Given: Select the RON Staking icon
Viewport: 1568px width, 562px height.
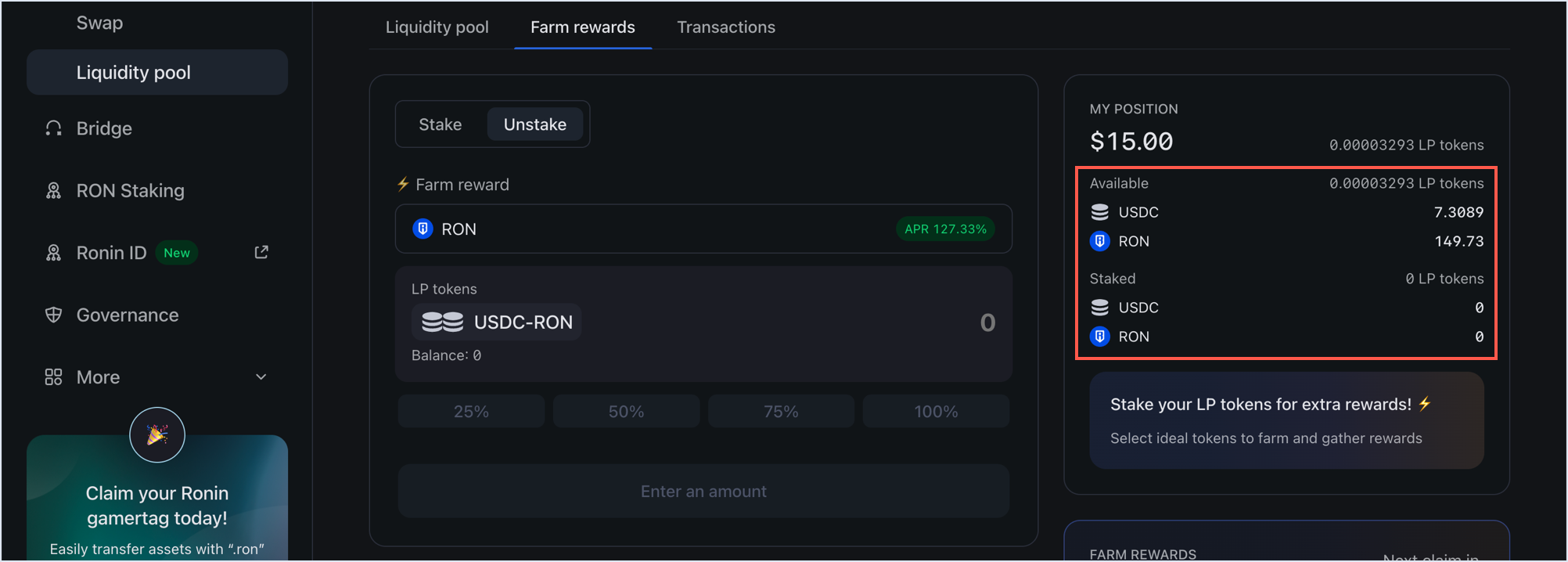Looking at the screenshot, I should coord(52,190).
